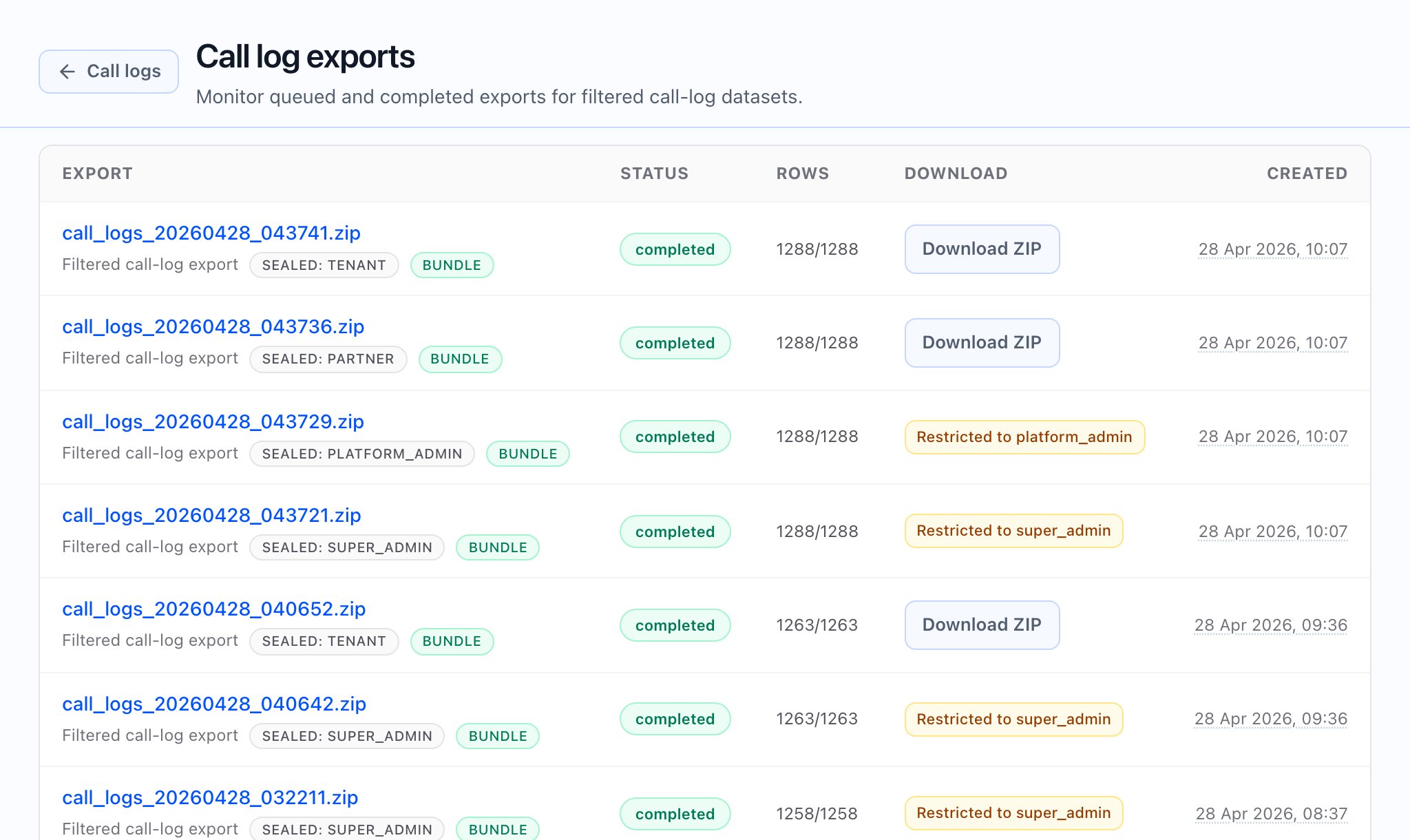This screenshot has width=1410, height=840.
Task: Open call_logs_20260428_032211.zip link
Action: (210, 798)
